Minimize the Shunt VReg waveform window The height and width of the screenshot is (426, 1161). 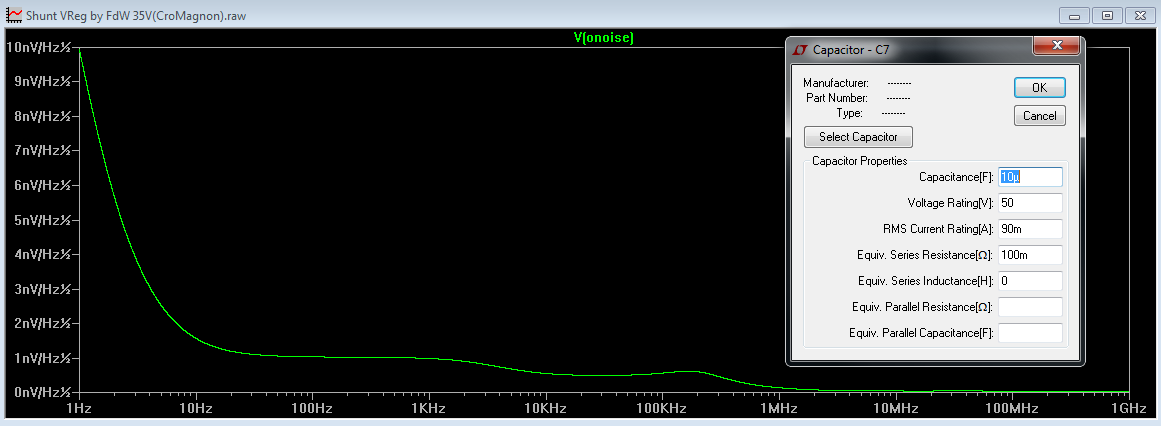pos(1074,15)
